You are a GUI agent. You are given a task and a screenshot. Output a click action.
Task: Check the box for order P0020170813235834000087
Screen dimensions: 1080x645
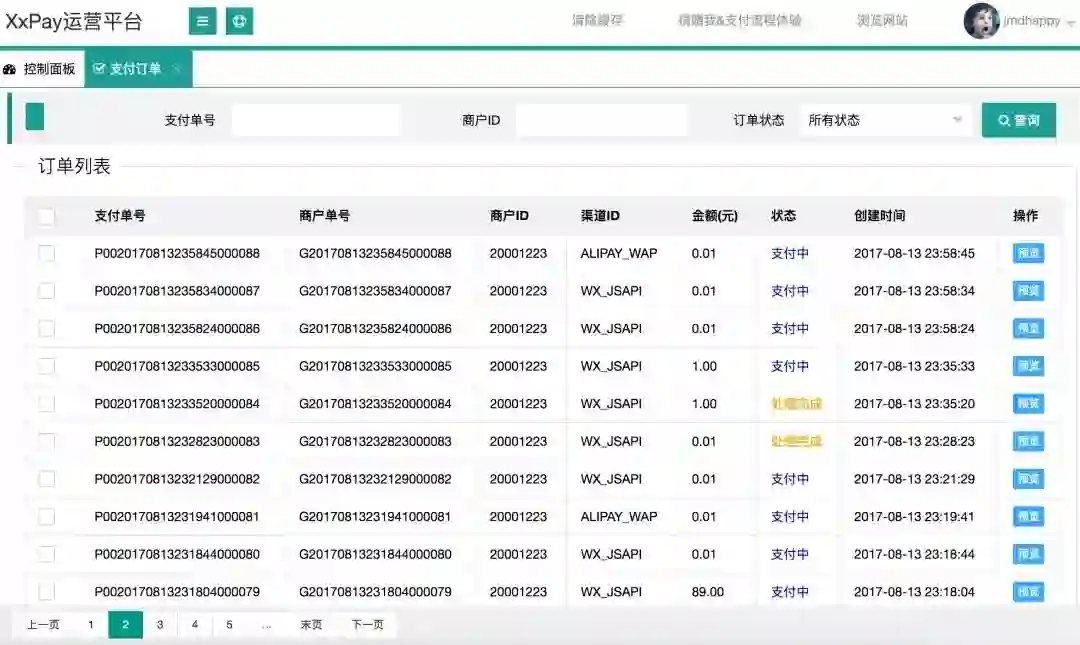(x=47, y=291)
